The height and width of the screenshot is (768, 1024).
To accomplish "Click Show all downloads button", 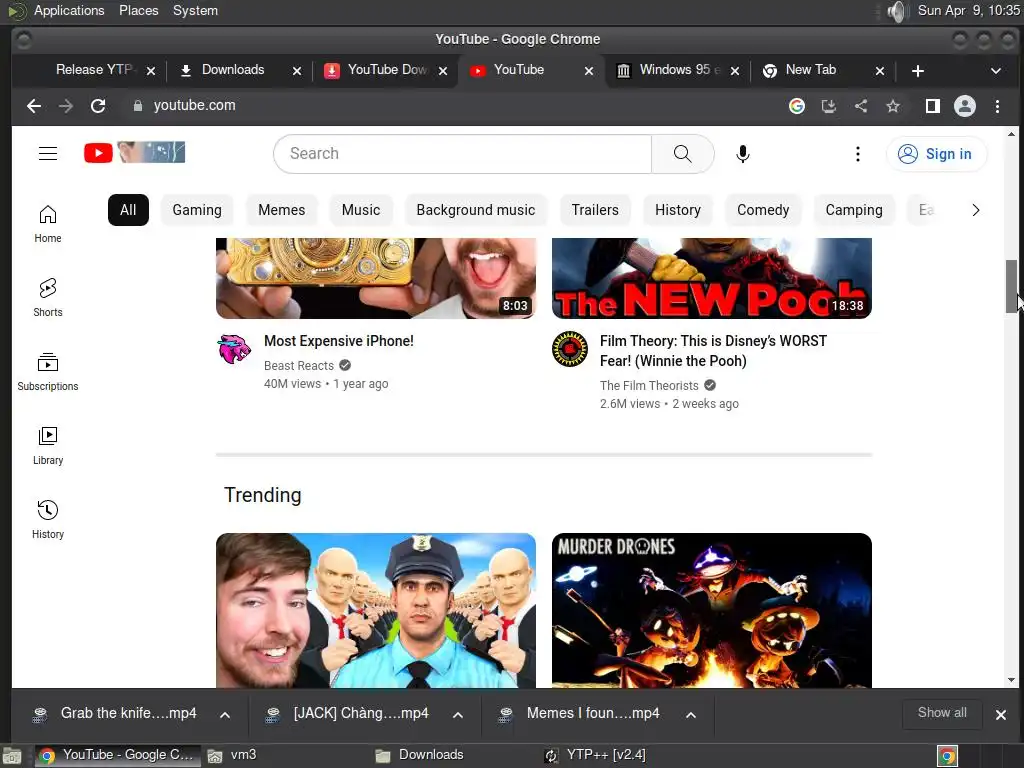I will (942, 713).
